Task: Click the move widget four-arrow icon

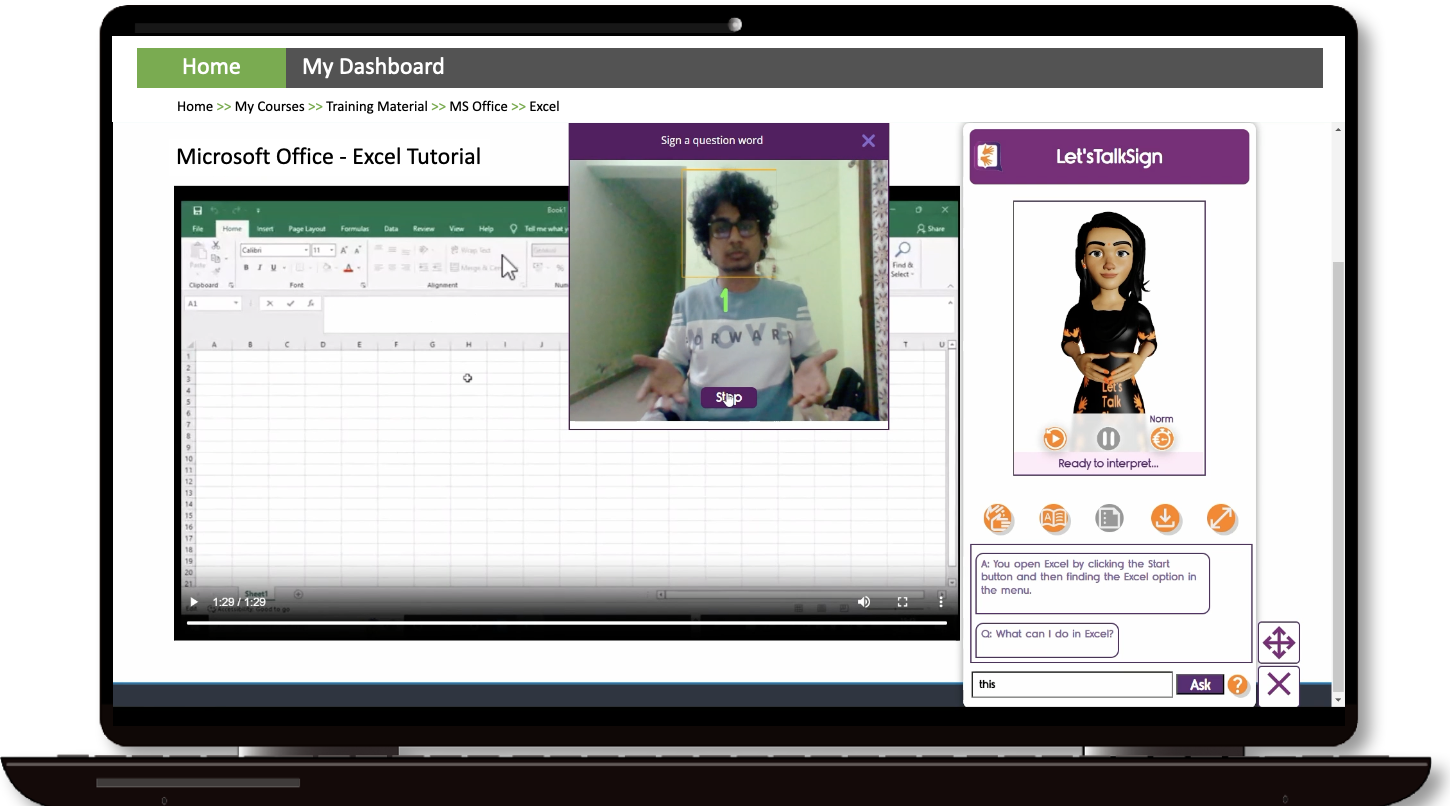Action: coord(1279,642)
